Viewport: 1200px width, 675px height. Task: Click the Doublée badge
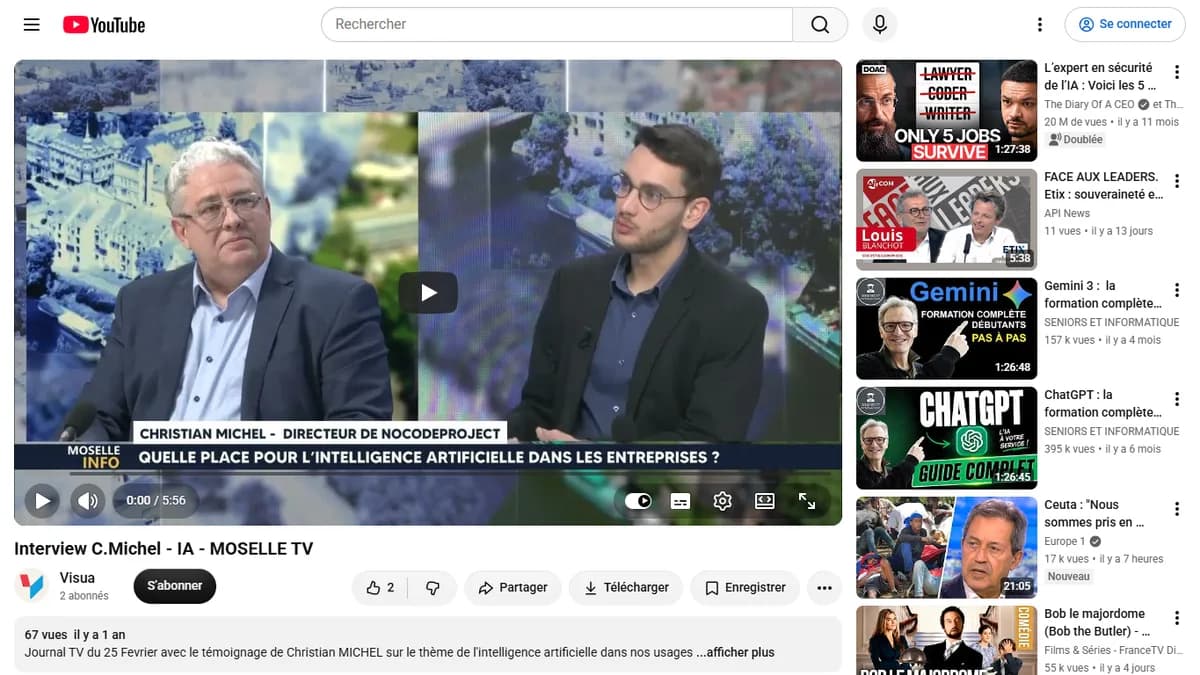tap(1075, 140)
